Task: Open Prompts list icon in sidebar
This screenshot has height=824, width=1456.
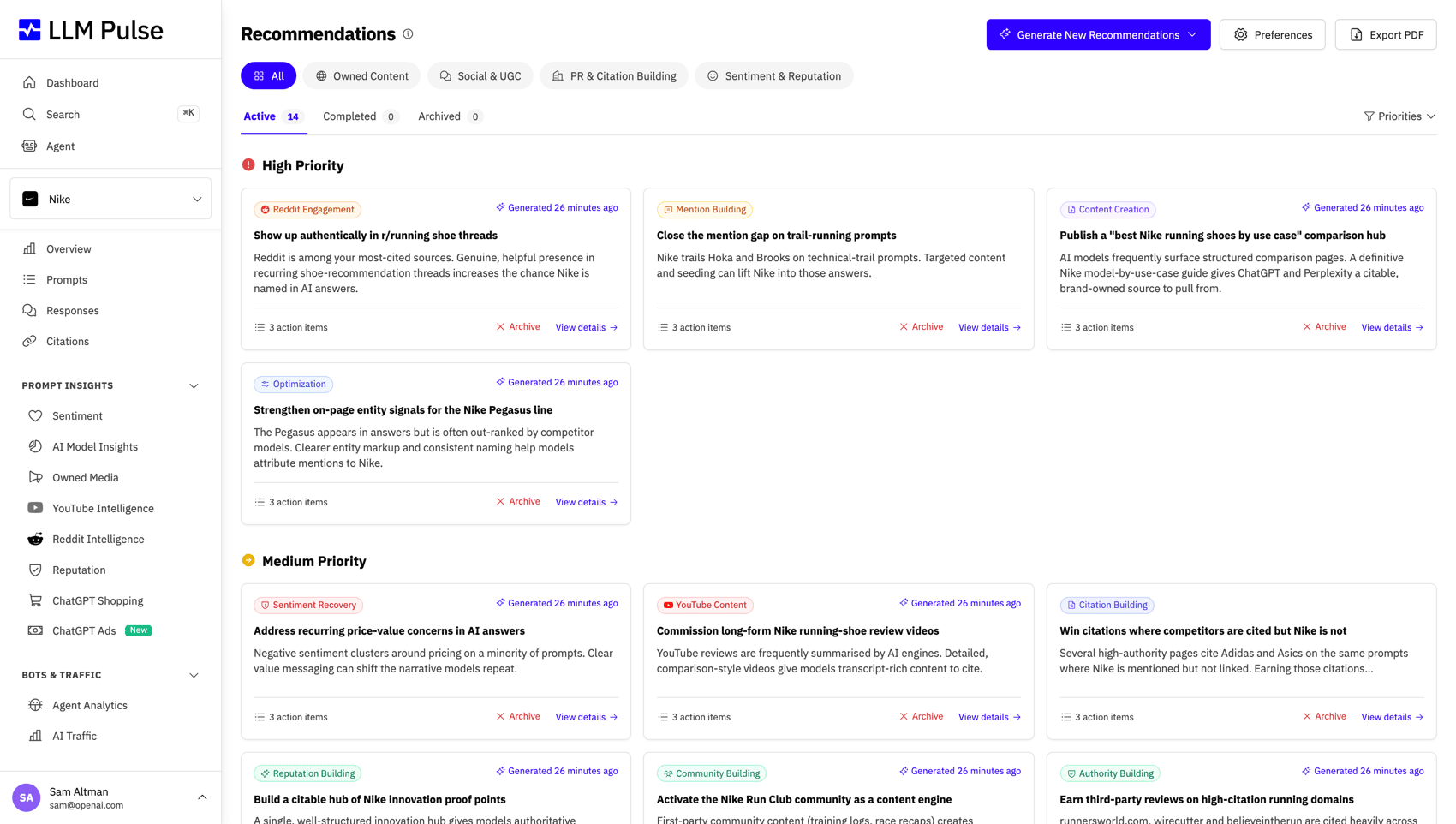Action: pyautogui.click(x=29, y=280)
